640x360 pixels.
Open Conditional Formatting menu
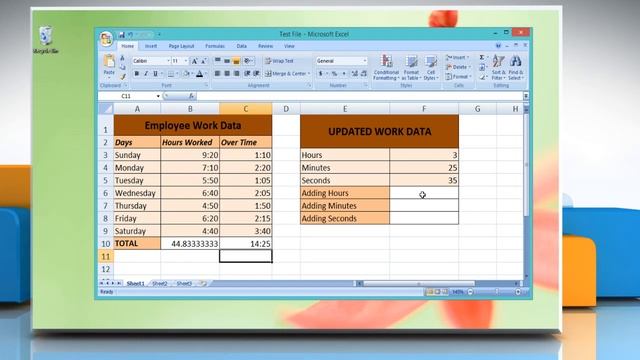(x=386, y=67)
